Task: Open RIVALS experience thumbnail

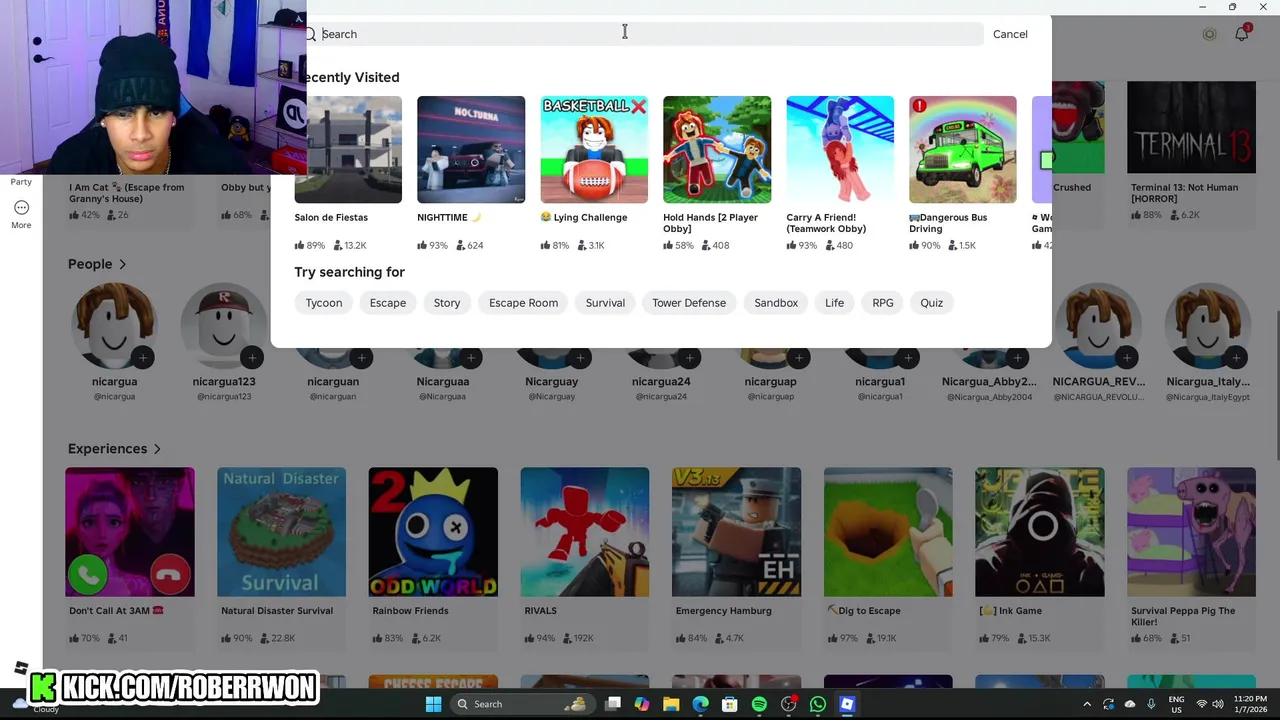Action: [x=585, y=532]
